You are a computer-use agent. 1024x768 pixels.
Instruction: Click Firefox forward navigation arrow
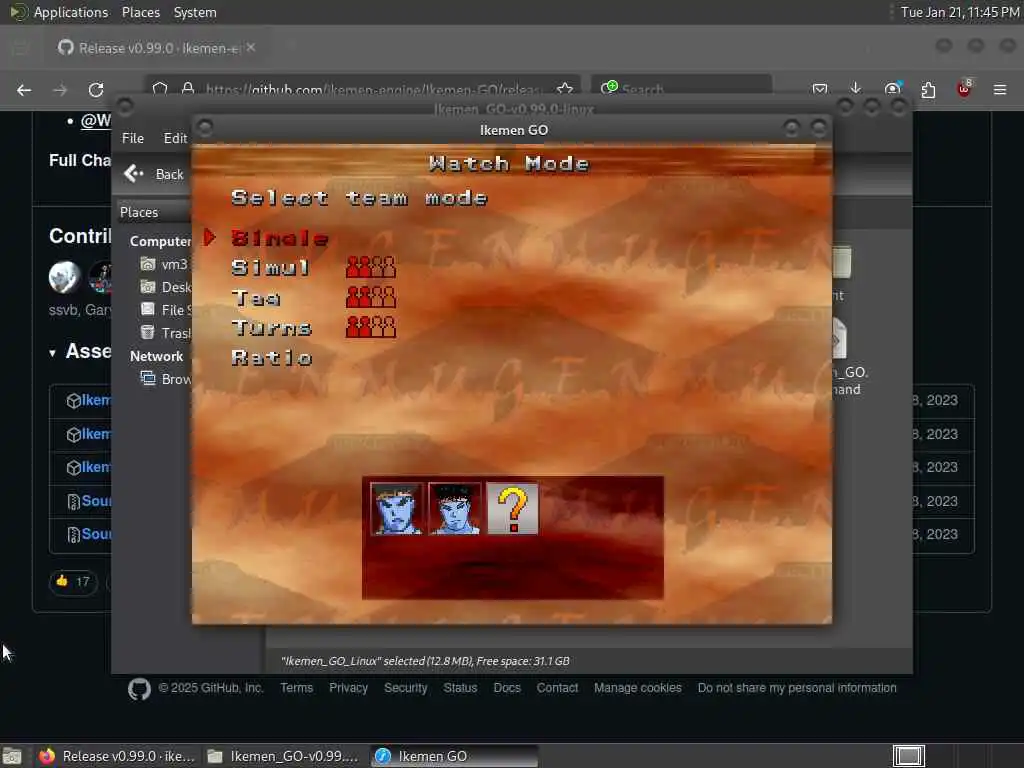point(60,89)
